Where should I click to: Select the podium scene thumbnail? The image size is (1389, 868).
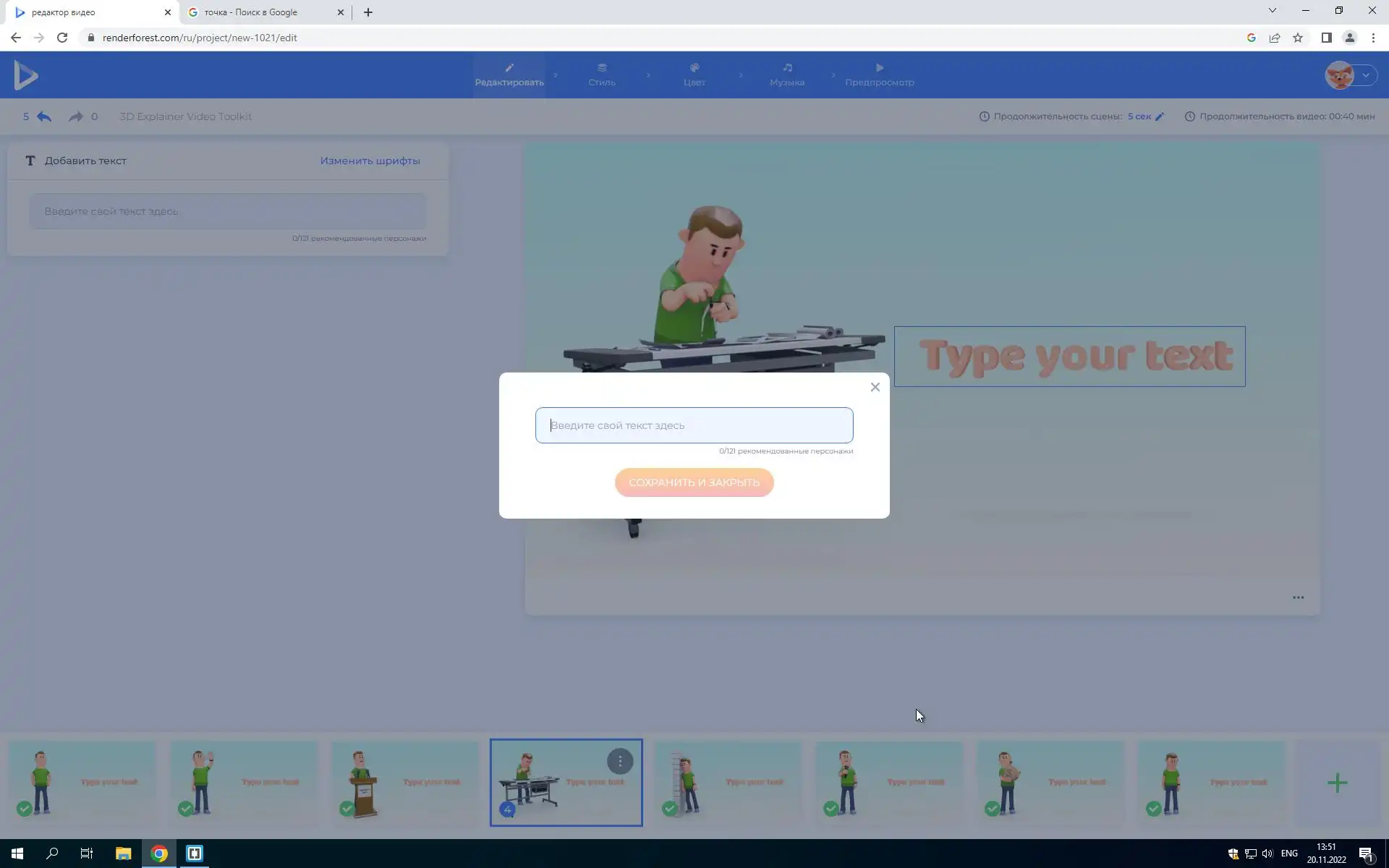pos(404,783)
